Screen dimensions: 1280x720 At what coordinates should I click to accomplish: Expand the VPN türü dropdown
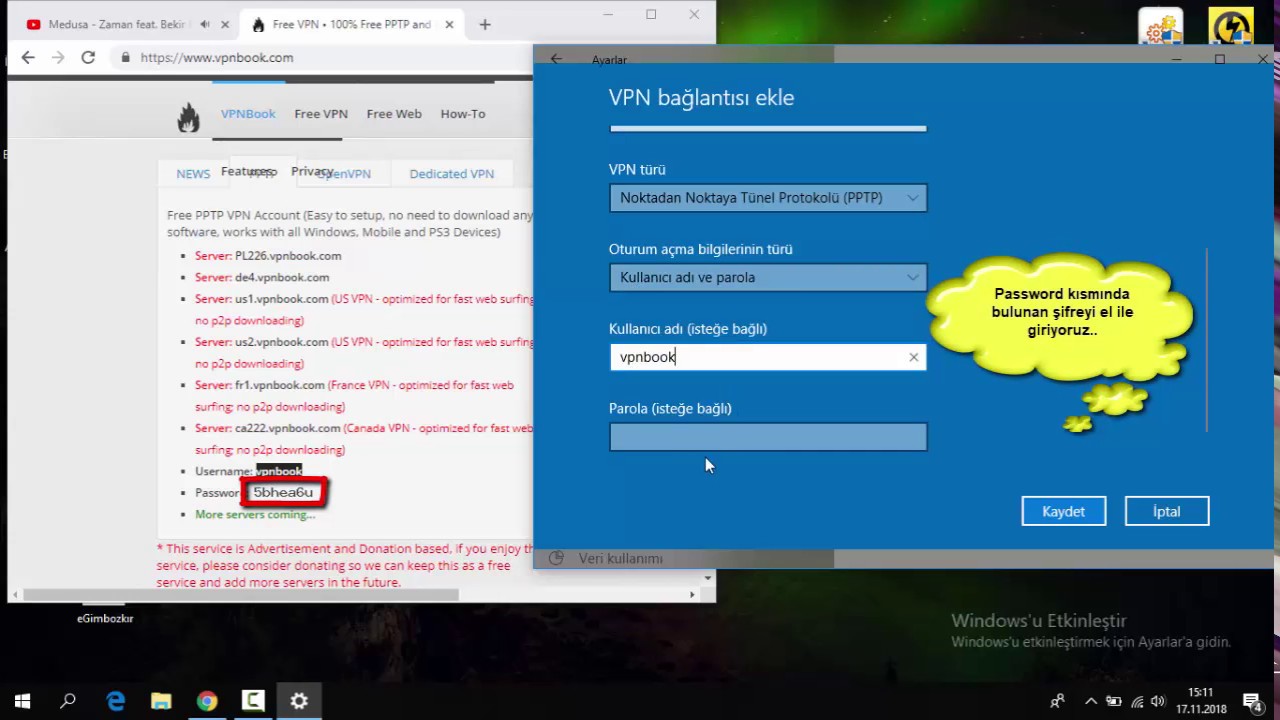768,198
